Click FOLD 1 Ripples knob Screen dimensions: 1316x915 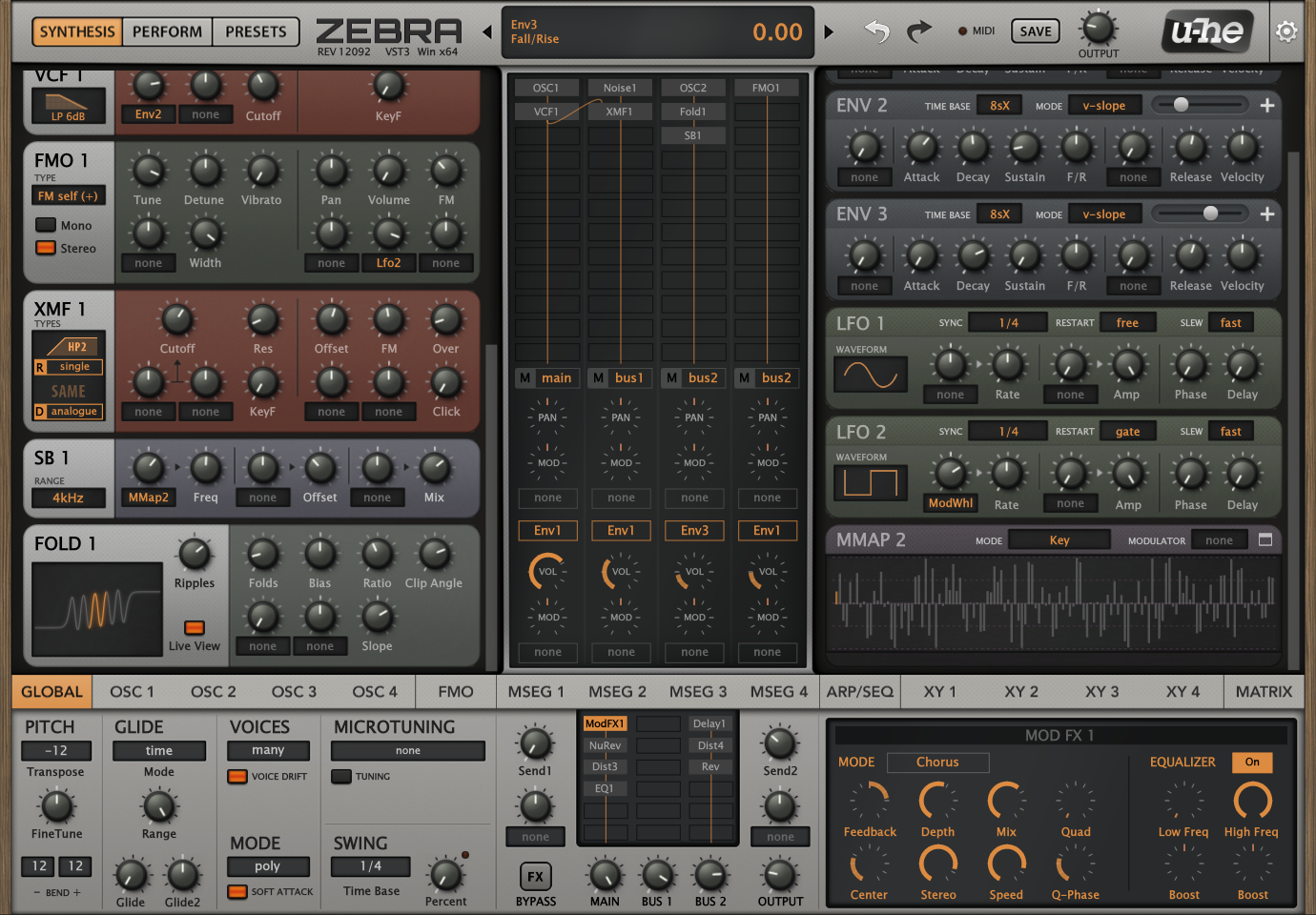tap(195, 554)
